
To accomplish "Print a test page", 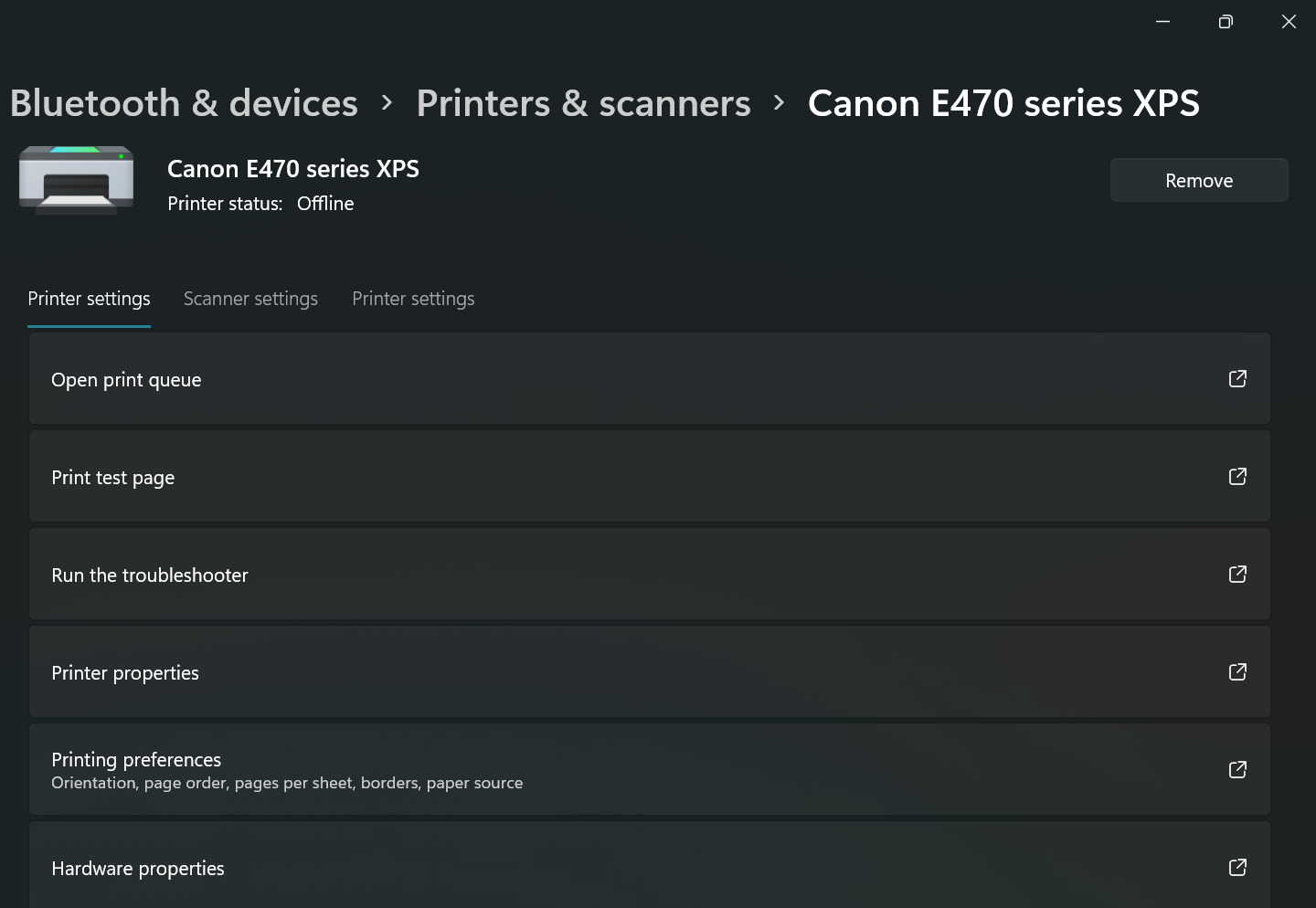I will coord(112,477).
